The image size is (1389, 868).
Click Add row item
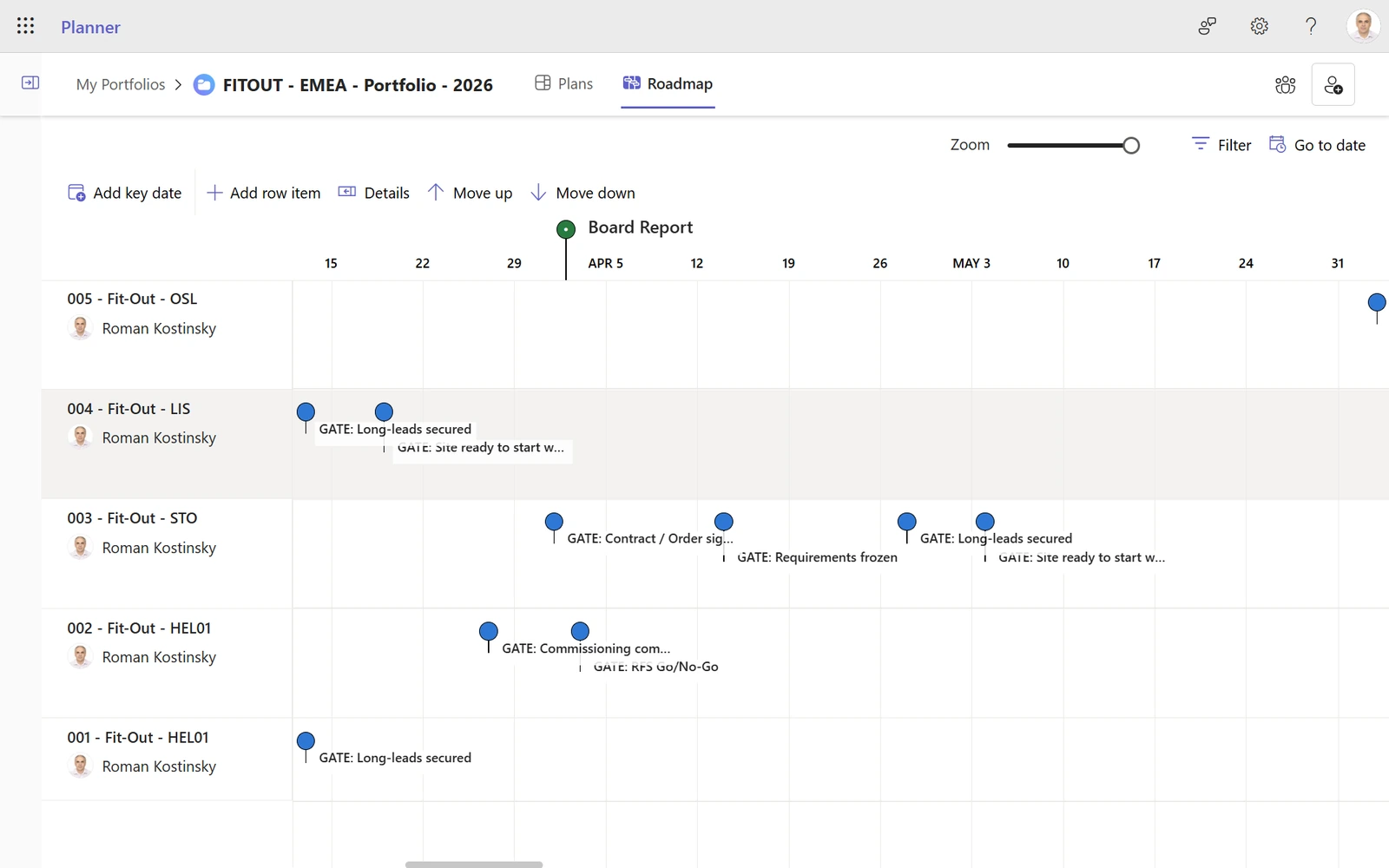263,193
